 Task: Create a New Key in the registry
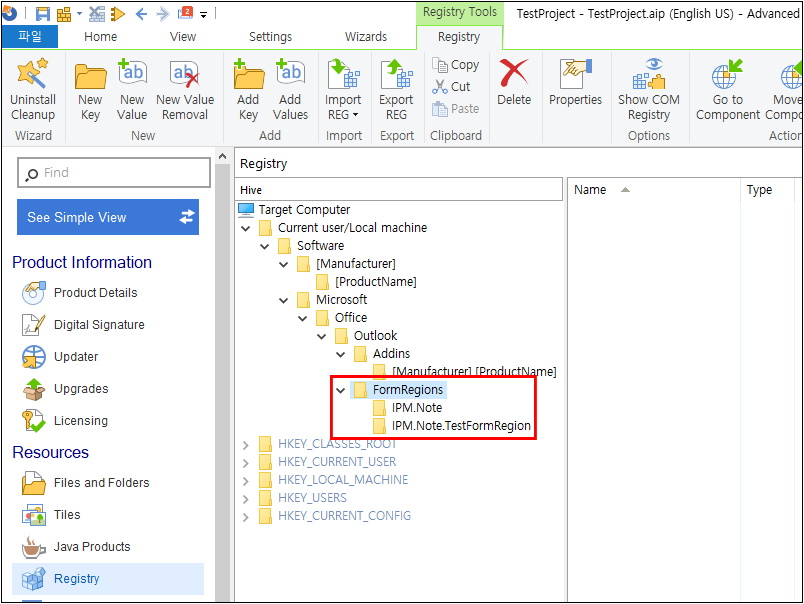pyautogui.click(x=90, y=90)
